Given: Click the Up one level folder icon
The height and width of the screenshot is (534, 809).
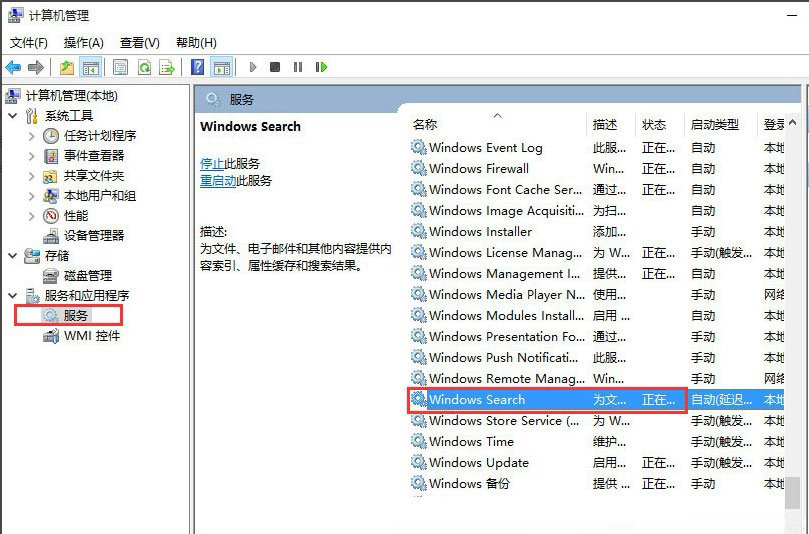Looking at the screenshot, I should 67,67.
